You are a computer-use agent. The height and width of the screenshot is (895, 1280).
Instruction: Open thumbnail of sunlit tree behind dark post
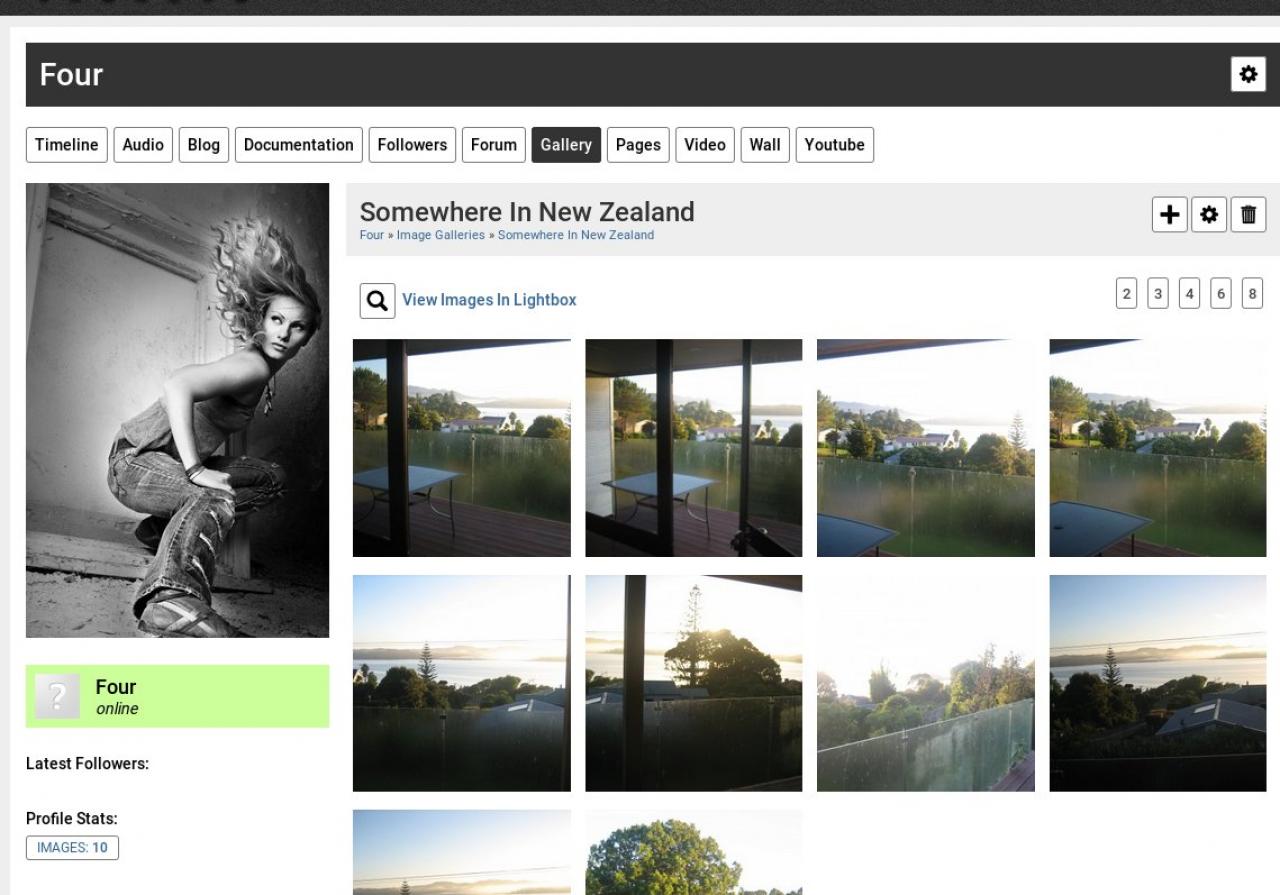(x=694, y=683)
